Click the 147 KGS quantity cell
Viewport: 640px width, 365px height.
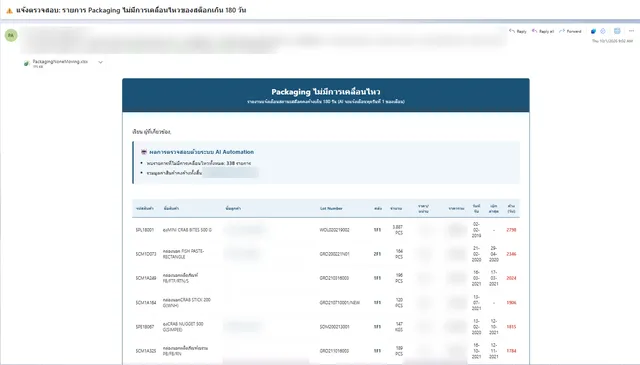click(x=399, y=327)
